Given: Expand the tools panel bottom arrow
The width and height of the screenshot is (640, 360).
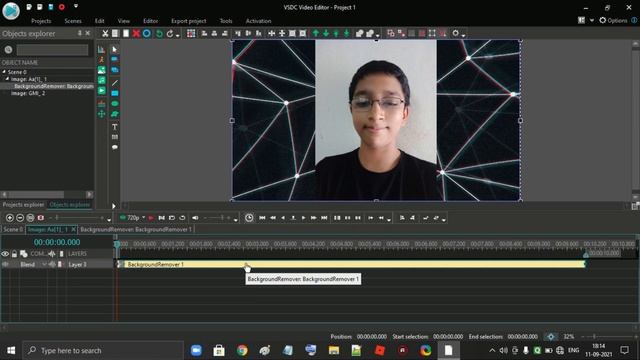Looking at the screenshot, I should pos(113,206).
